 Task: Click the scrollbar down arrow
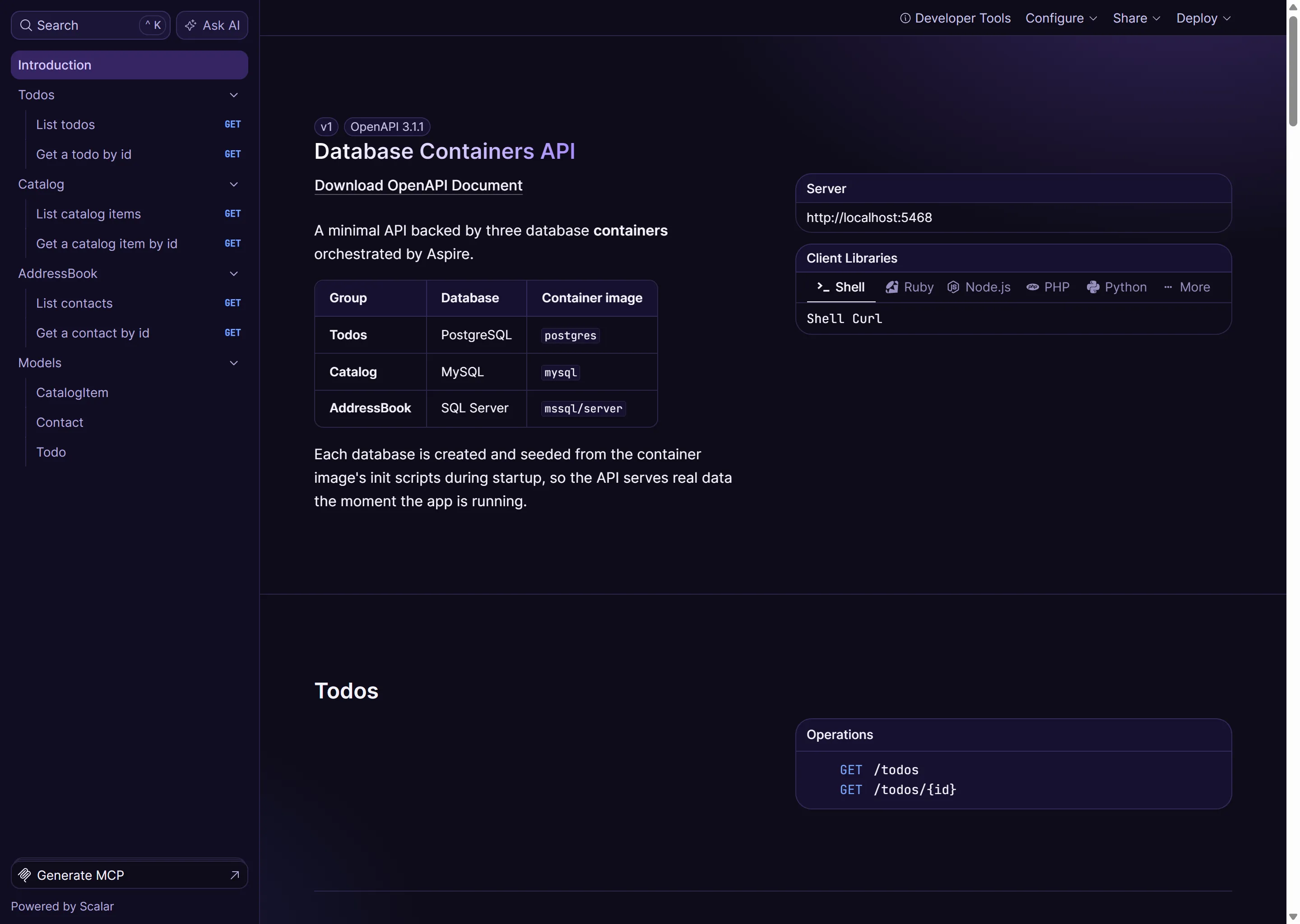(x=1293, y=917)
